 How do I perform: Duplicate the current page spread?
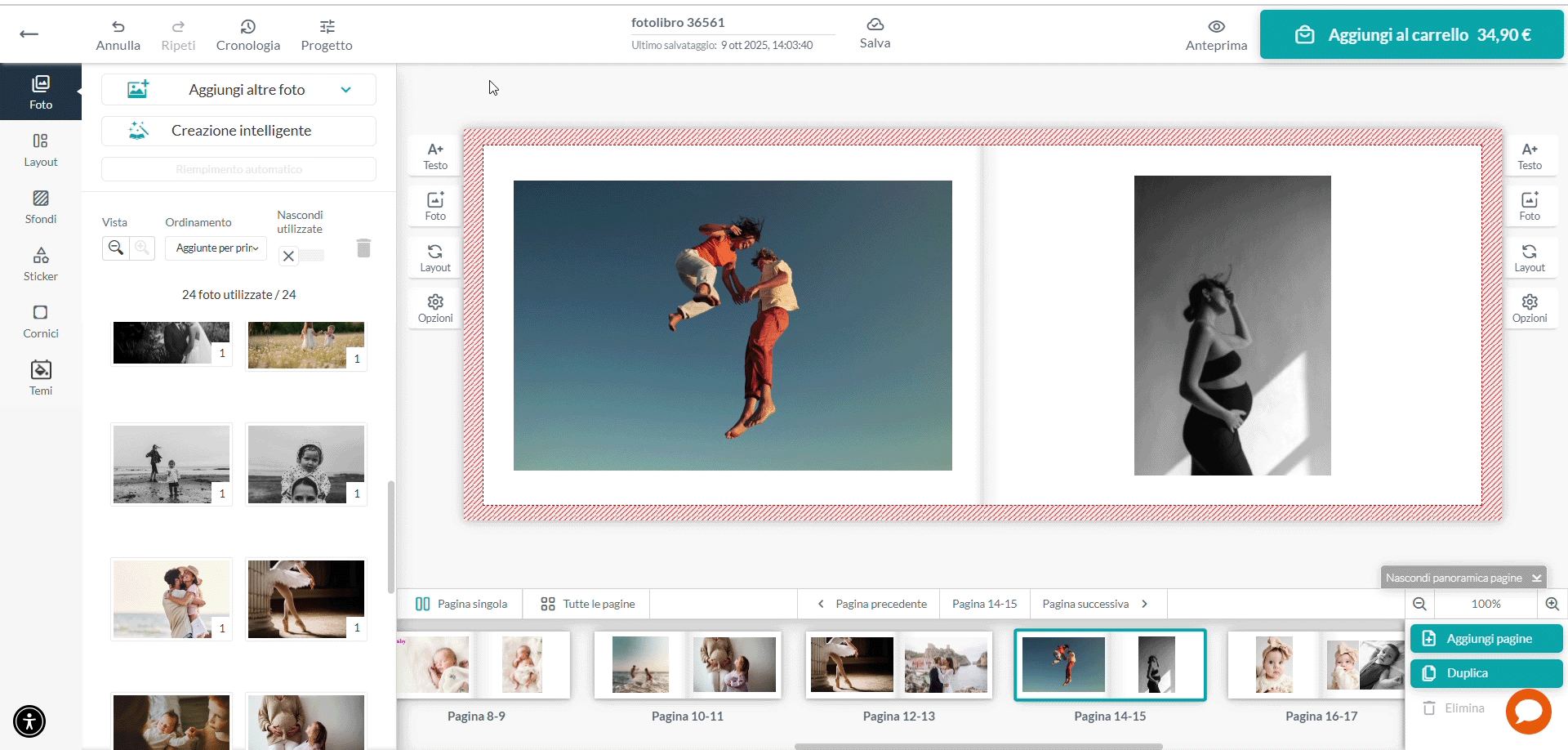[x=1486, y=673]
